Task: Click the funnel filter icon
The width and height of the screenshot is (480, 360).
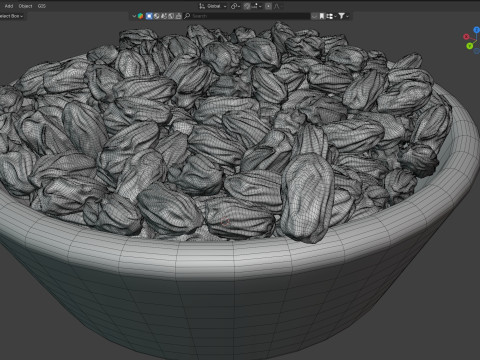Action: coord(341,16)
